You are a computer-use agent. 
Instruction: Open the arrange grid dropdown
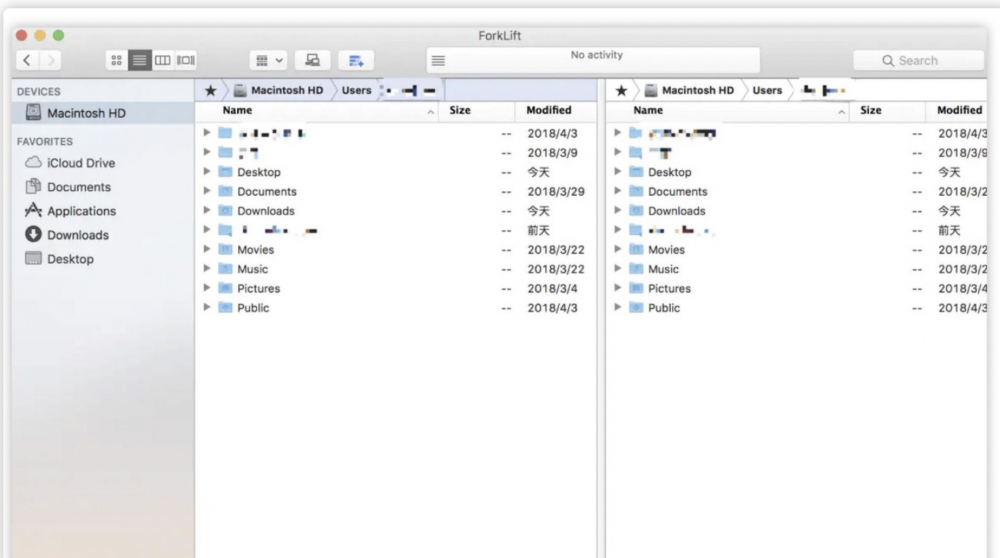click(268, 60)
